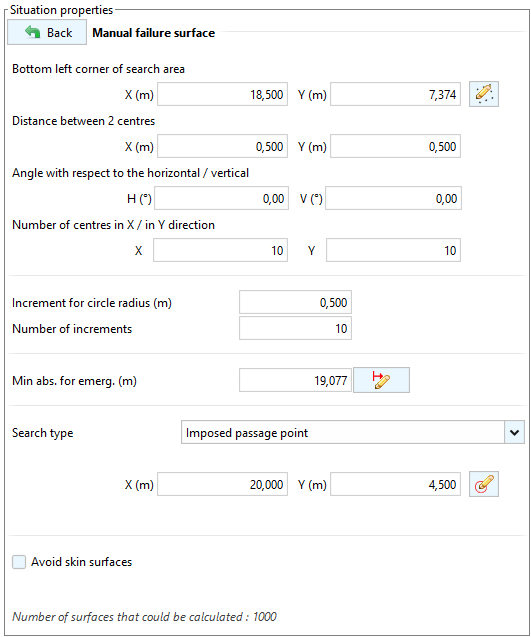
Task: Pick imposed passage point with target pencil icon
Action: 483,484
